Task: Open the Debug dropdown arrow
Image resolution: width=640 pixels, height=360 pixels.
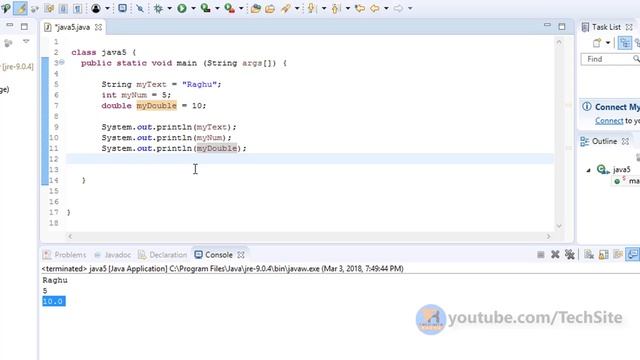Action: click(x=169, y=8)
